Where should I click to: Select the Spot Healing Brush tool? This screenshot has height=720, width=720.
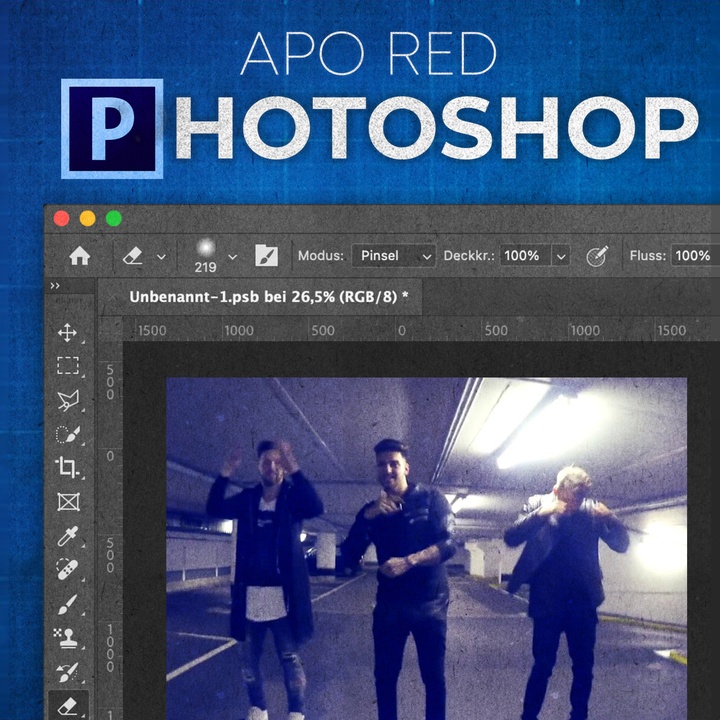pos(67,570)
